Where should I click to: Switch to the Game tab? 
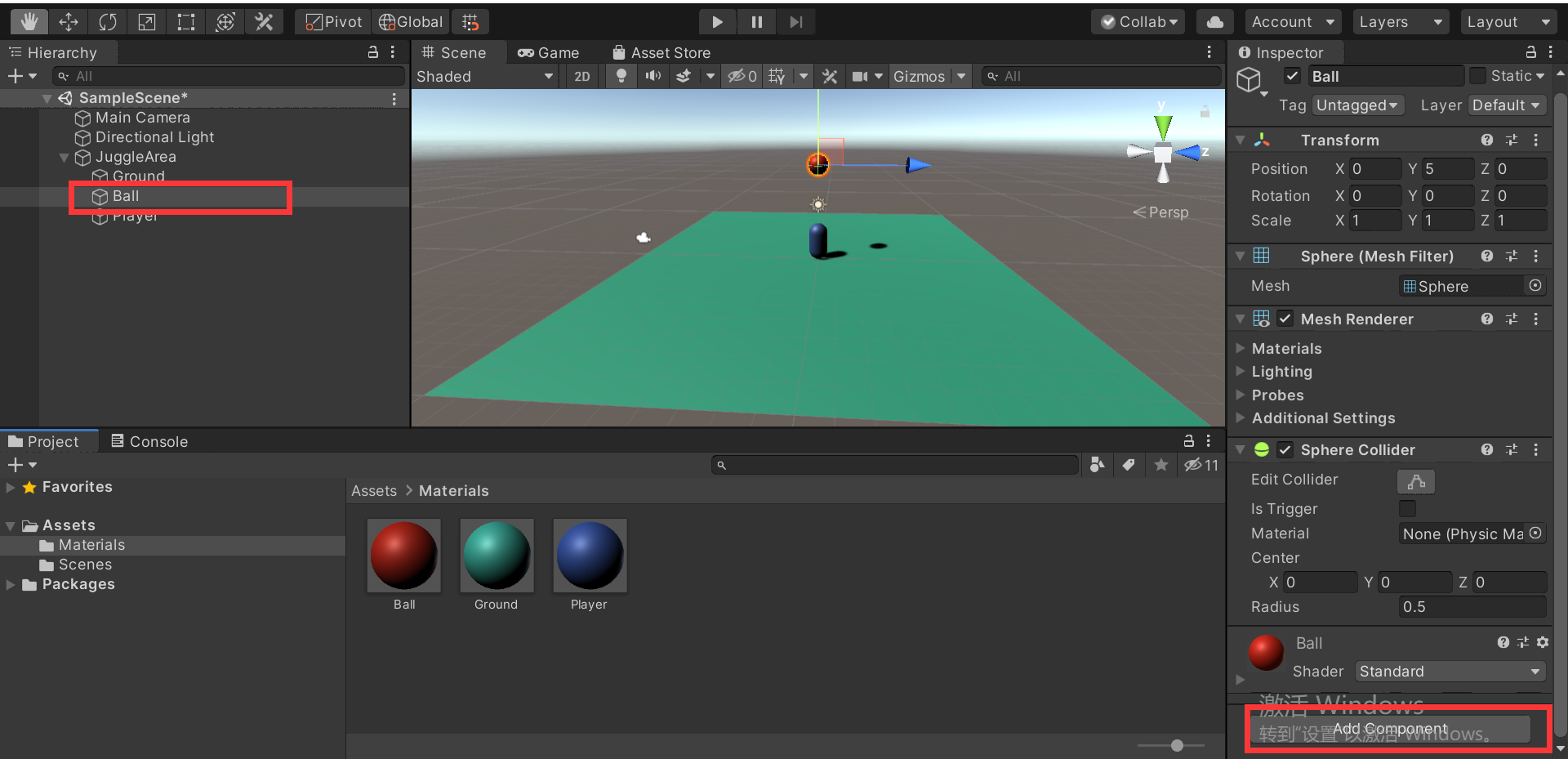[x=549, y=51]
